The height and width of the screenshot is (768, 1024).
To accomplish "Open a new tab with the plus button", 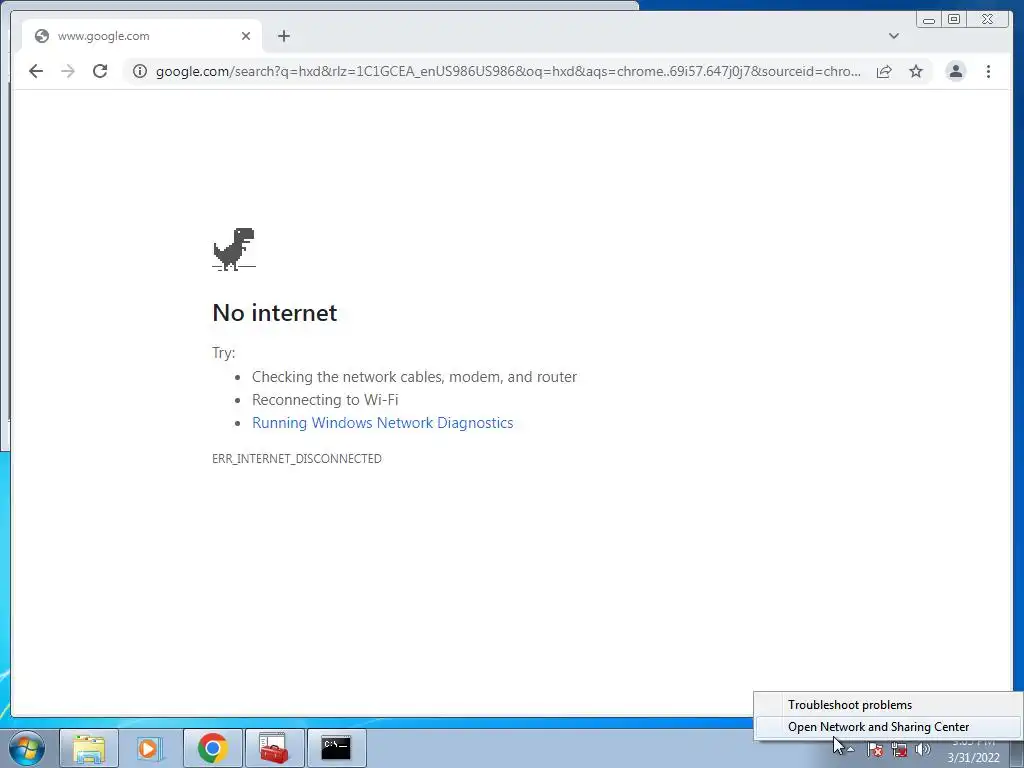I will (x=283, y=36).
